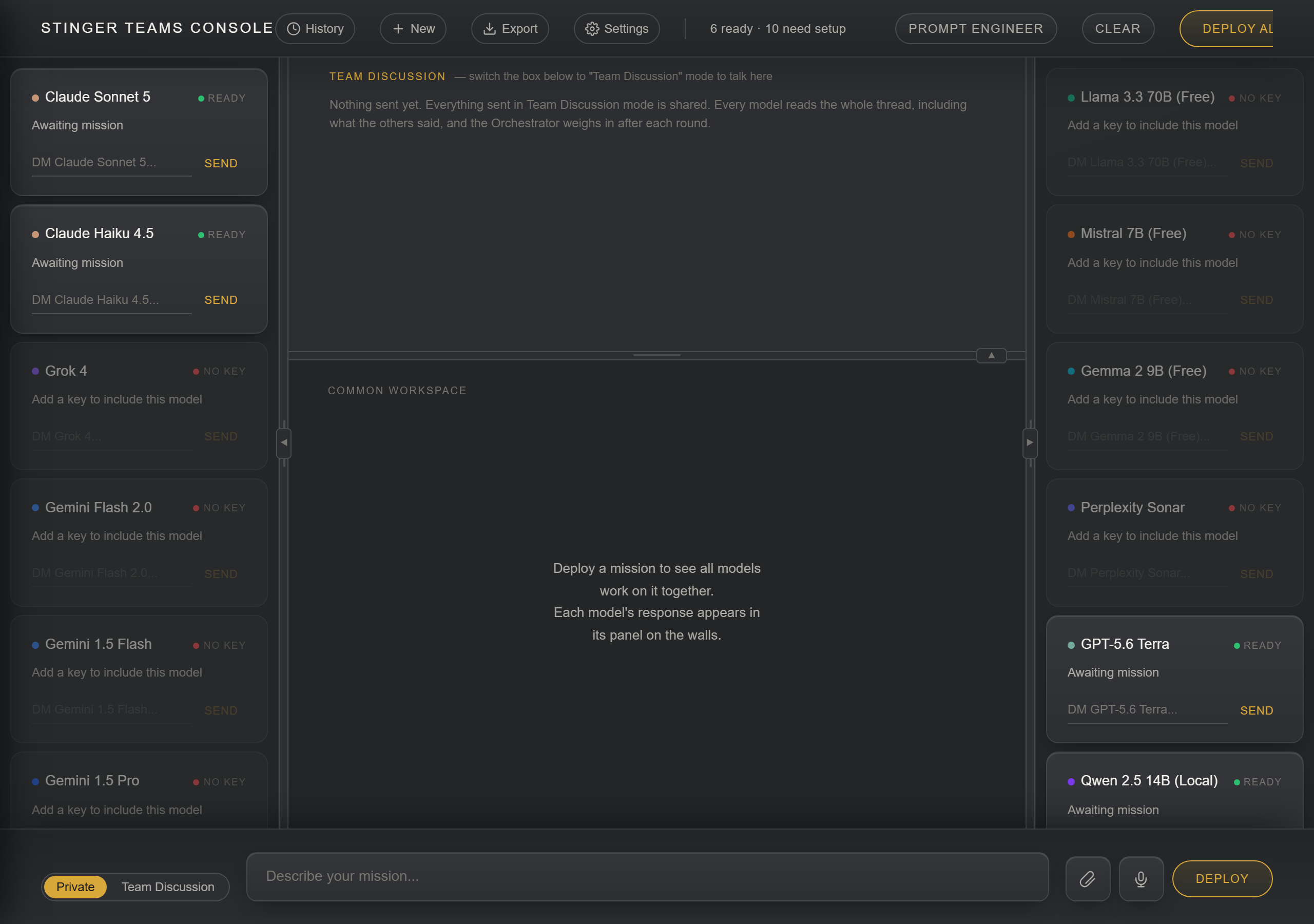Open Prompt Engineer

coord(976,29)
